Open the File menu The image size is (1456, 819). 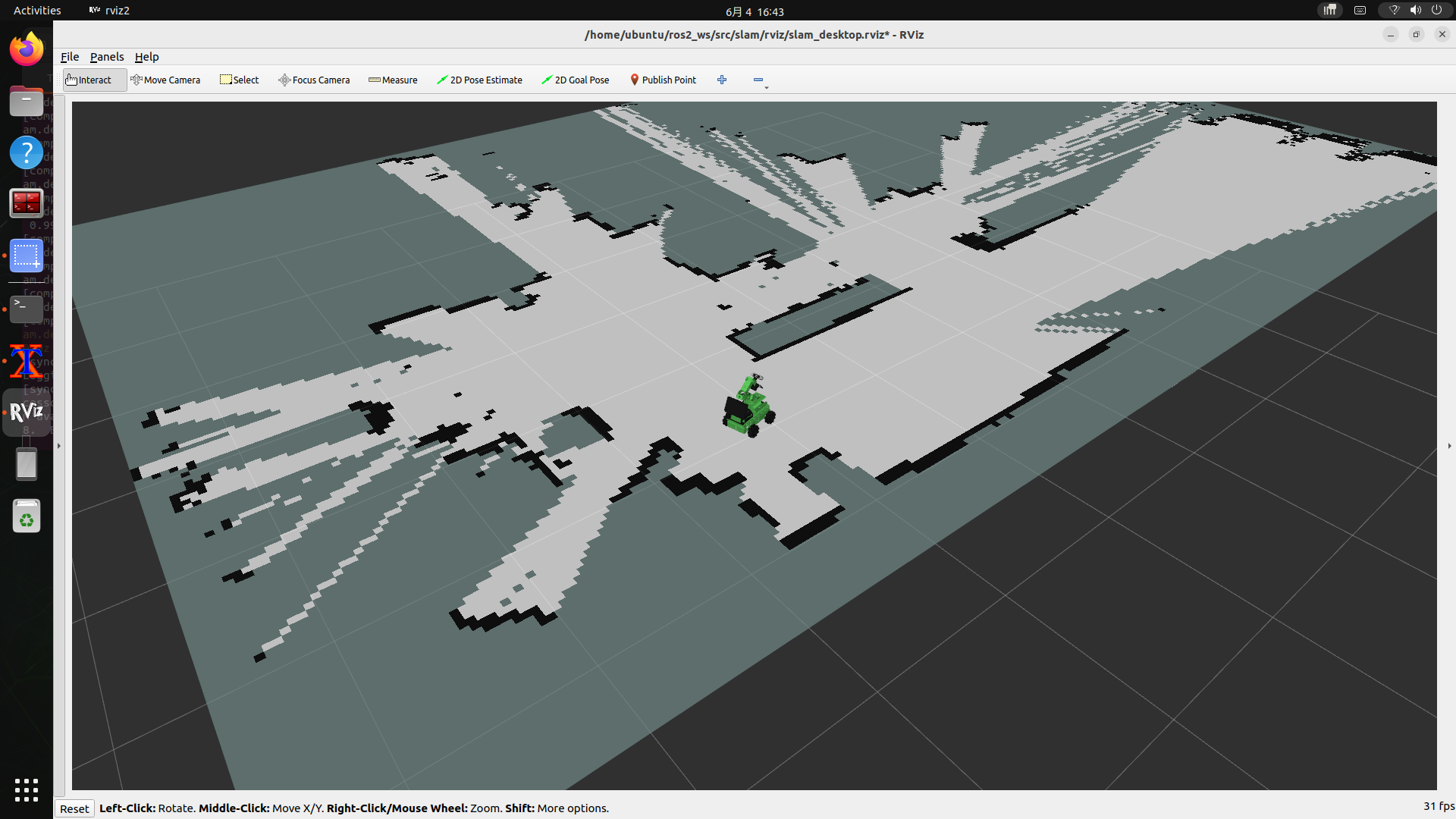click(70, 57)
